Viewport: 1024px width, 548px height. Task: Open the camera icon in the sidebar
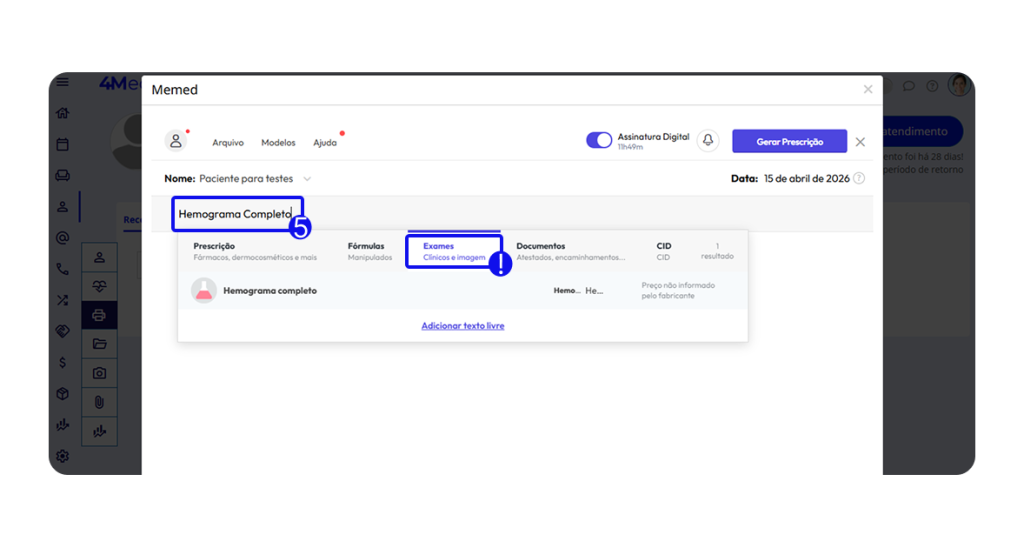(99, 373)
